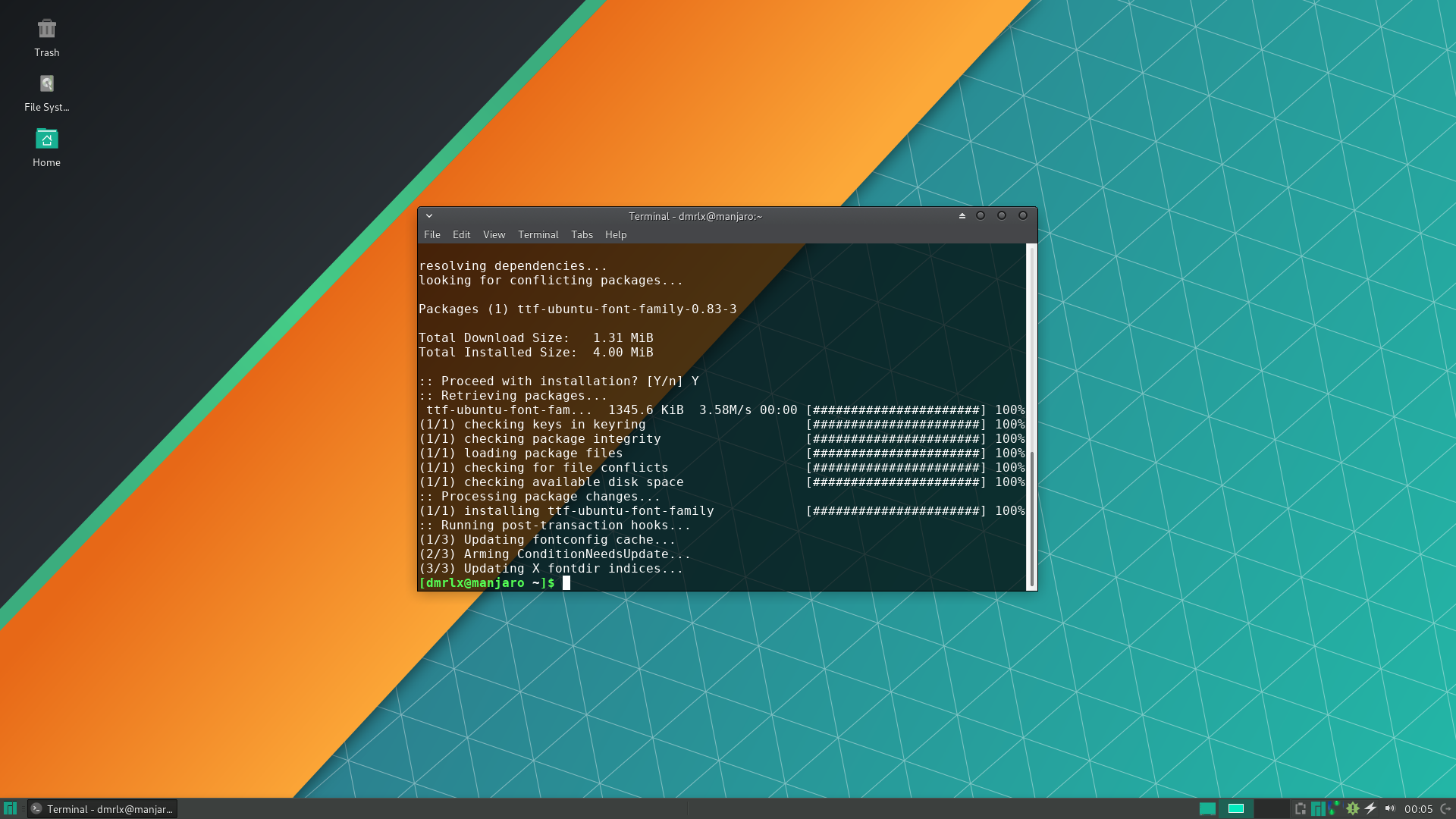Open the clipboard manager tray icon
This screenshot has height=819, width=1456.
pyautogui.click(x=1301, y=809)
